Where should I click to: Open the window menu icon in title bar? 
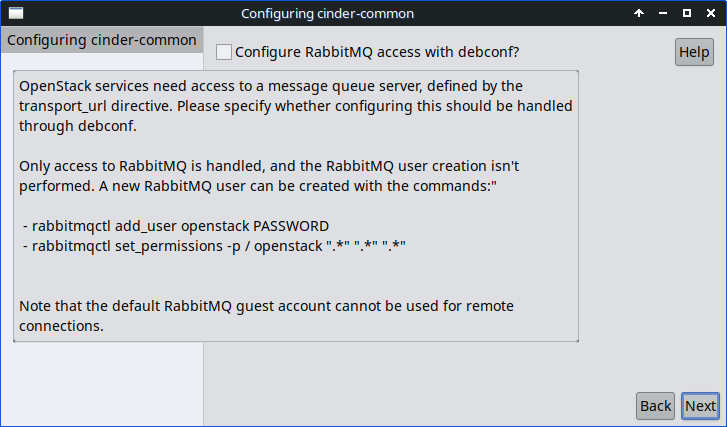pos(16,13)
